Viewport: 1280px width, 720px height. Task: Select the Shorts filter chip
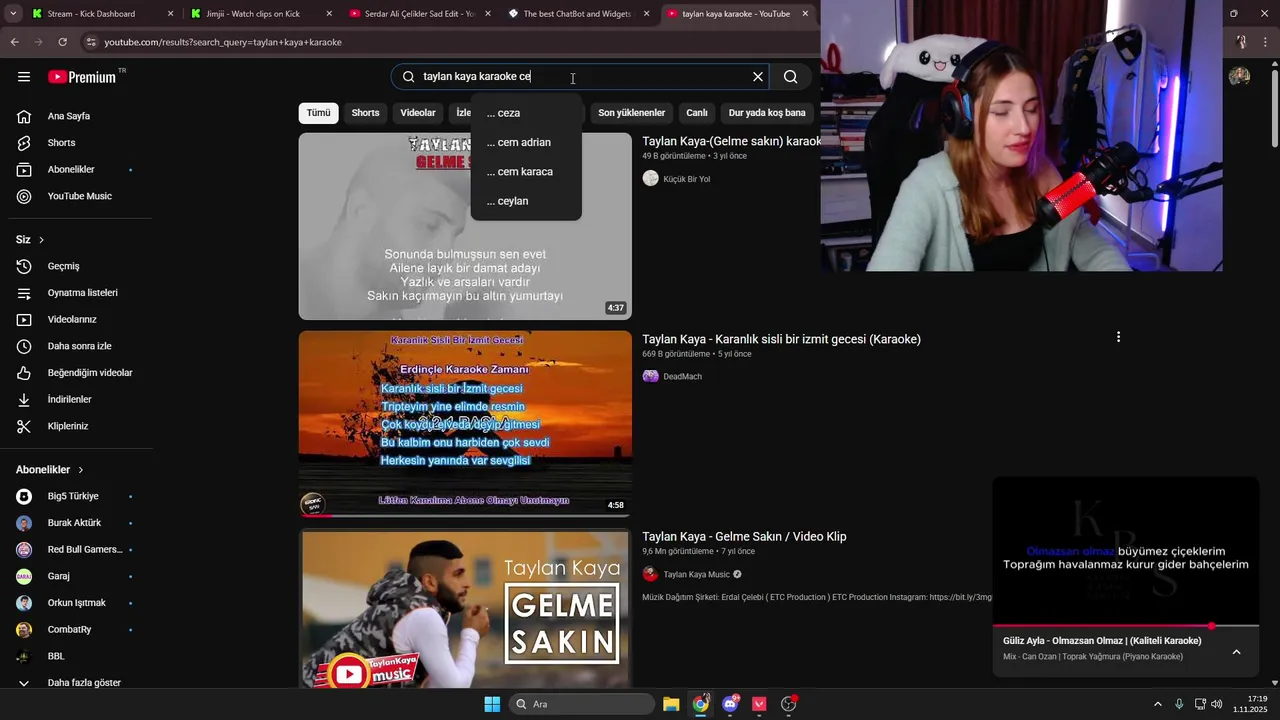pyautogui.click(x=365, y=113)
